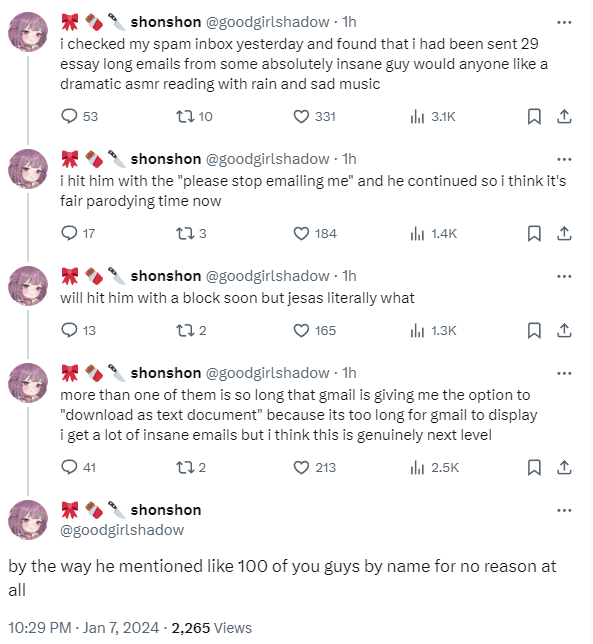Image resolution: width=593 pixels, height=644 pixels.
Task: Open more options on the final tweet
Action: [564, 511]
